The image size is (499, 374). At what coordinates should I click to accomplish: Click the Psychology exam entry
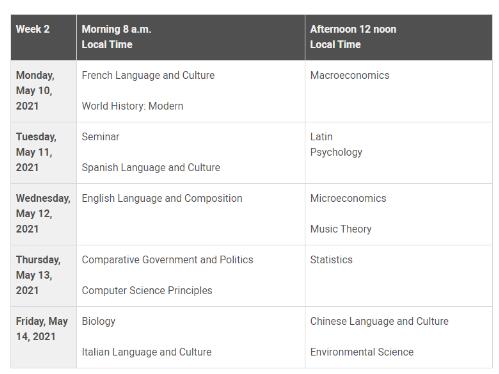(x=336, y=152)
